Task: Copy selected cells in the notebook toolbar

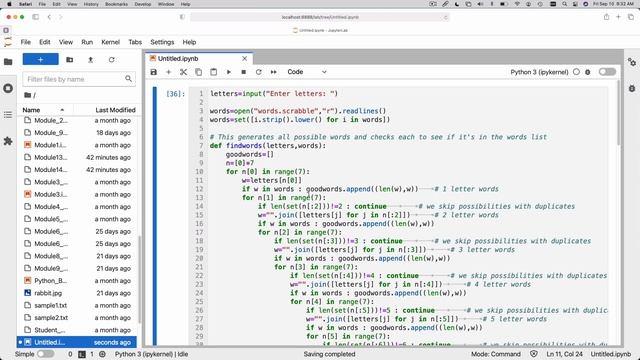Action: (198, 72)
